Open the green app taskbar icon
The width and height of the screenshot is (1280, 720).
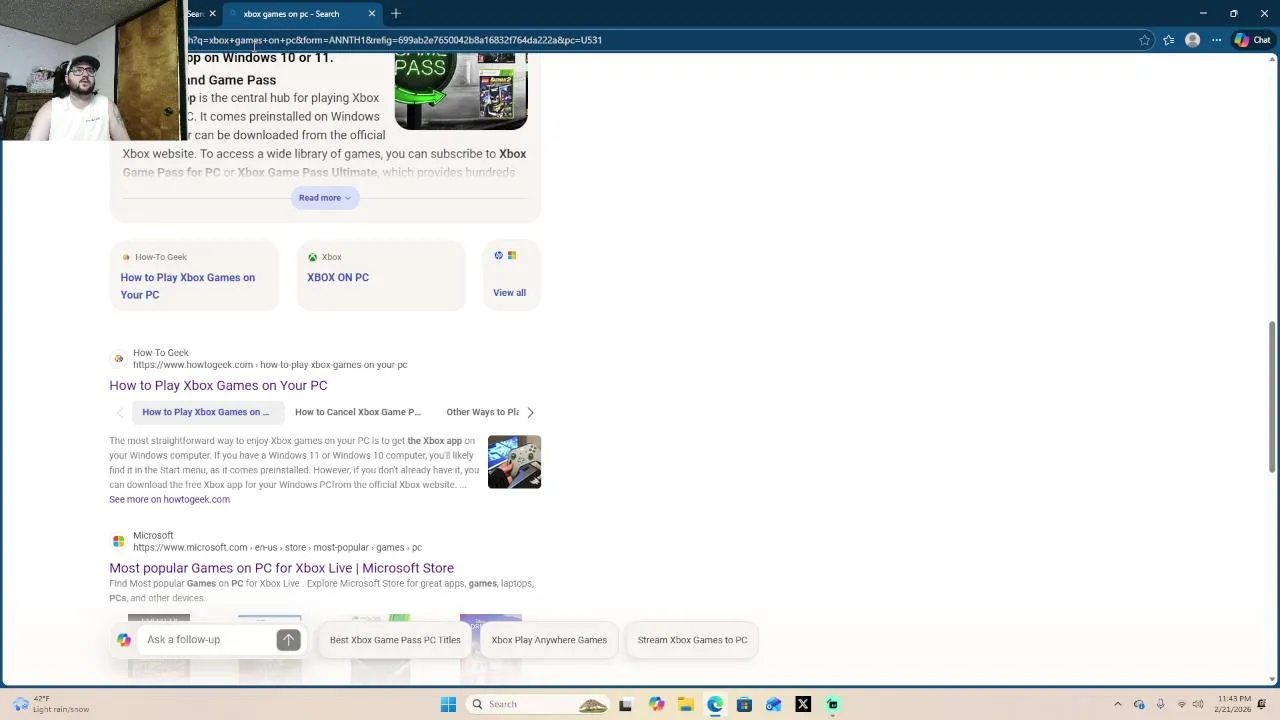pyautogui.click(x=832, y=704)
